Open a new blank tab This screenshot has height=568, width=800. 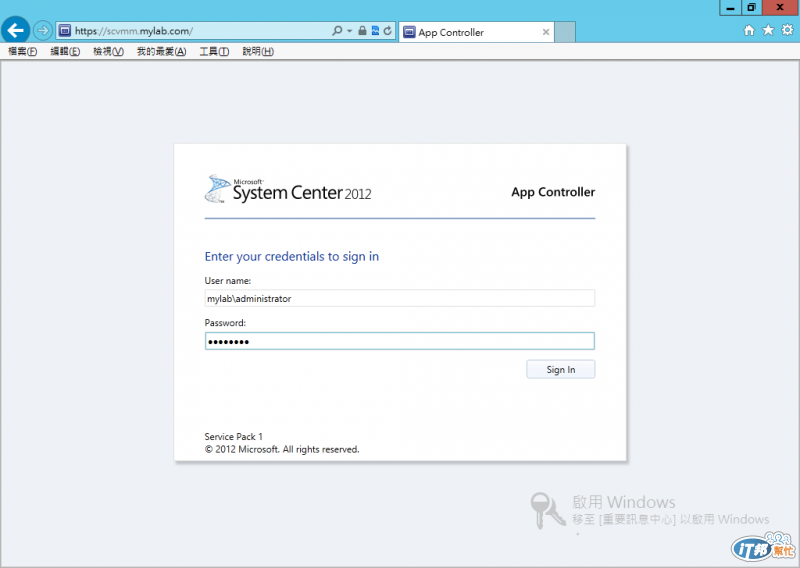[565, 32]
